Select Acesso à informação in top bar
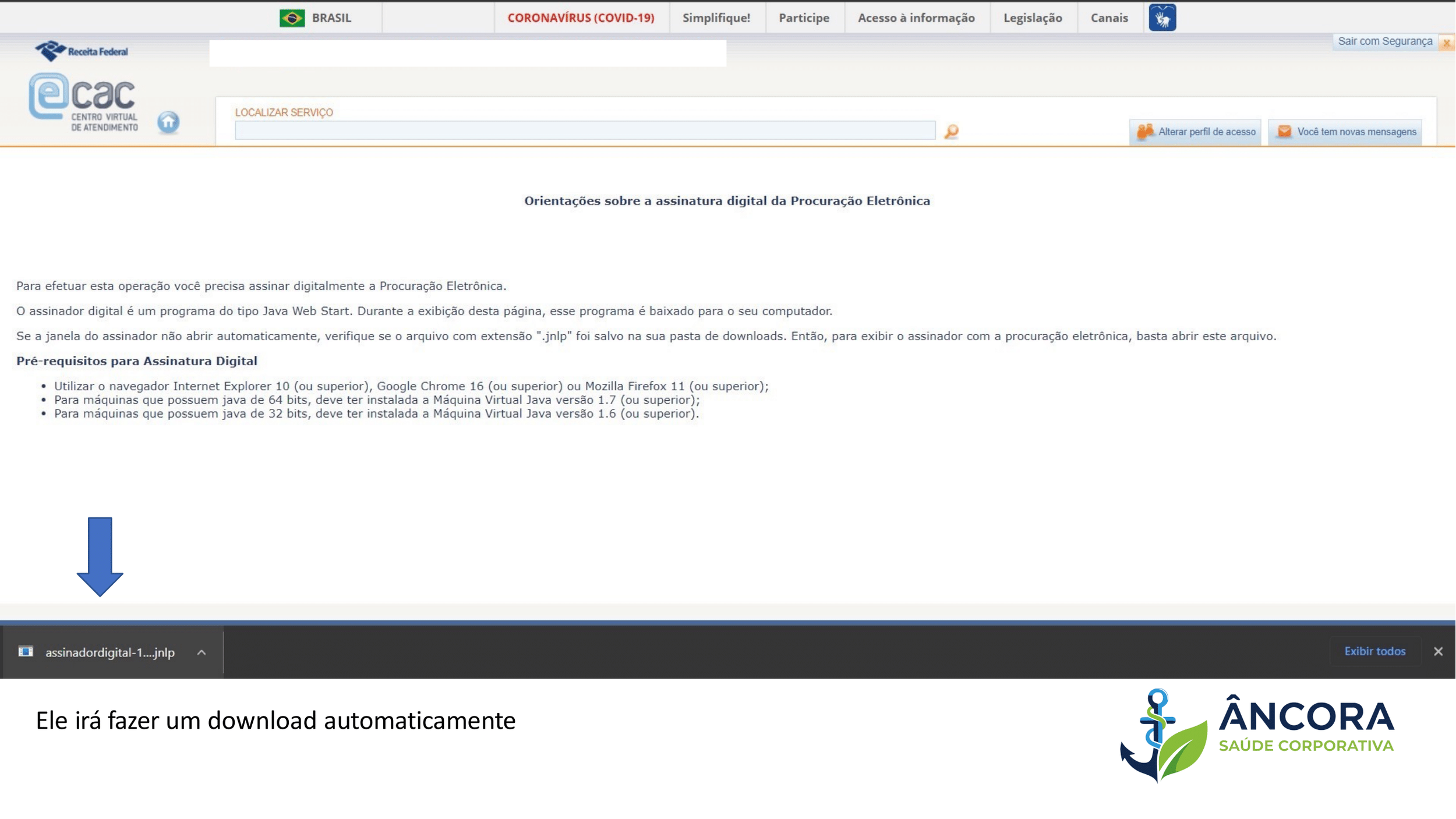Image resolution: width=1456 pixels, height=819 pixels. [x=916, y=18]
